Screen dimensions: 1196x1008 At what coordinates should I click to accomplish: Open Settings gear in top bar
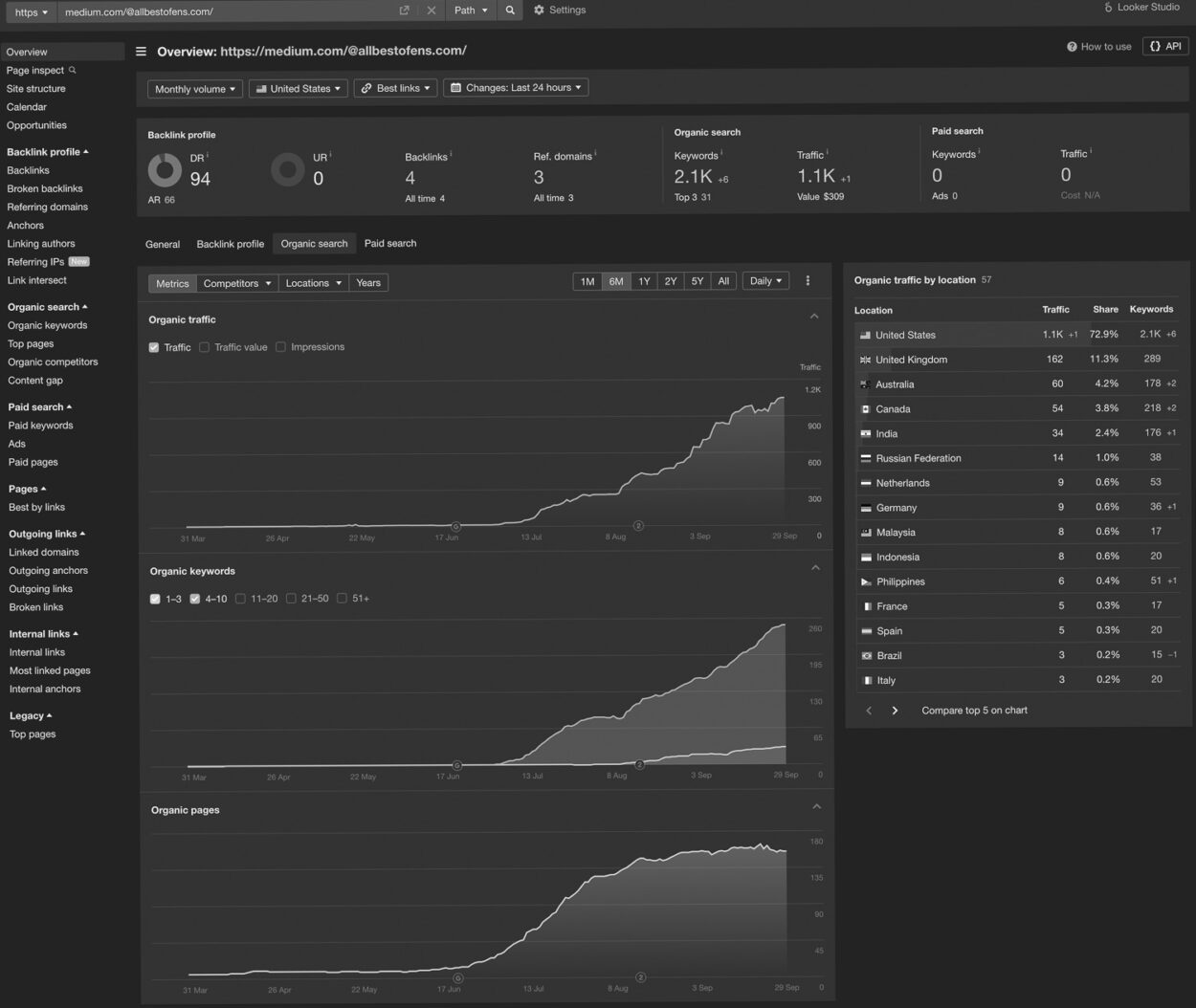[539, 11]
